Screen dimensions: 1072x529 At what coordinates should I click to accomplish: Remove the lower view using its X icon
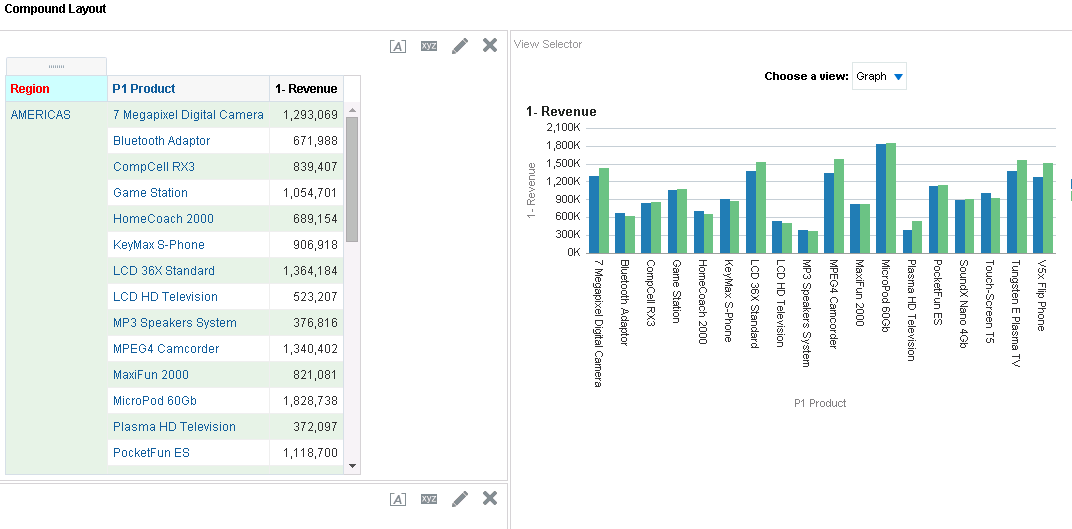490,498
